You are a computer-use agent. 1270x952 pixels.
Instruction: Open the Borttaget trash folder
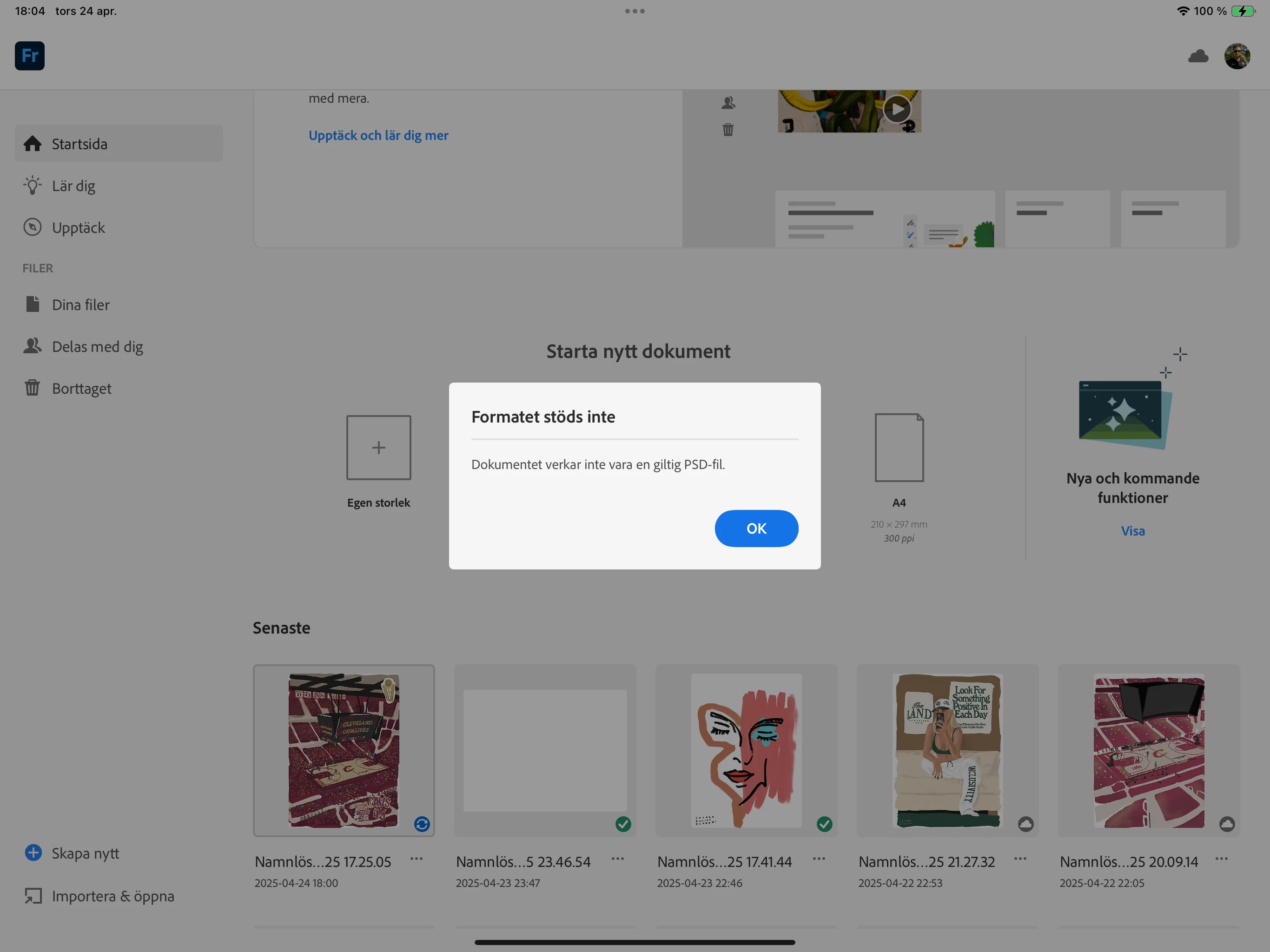[81, 388]
